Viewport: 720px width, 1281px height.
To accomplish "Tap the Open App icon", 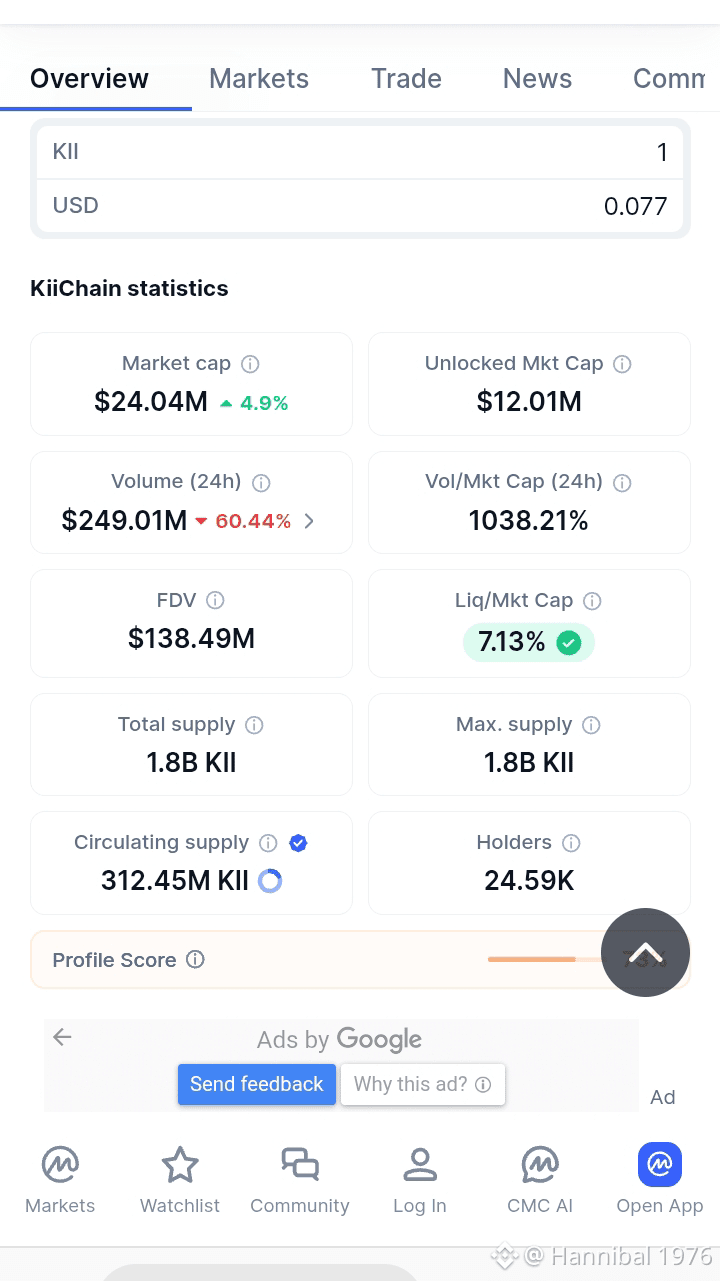I will click(x=660, y=1165).
